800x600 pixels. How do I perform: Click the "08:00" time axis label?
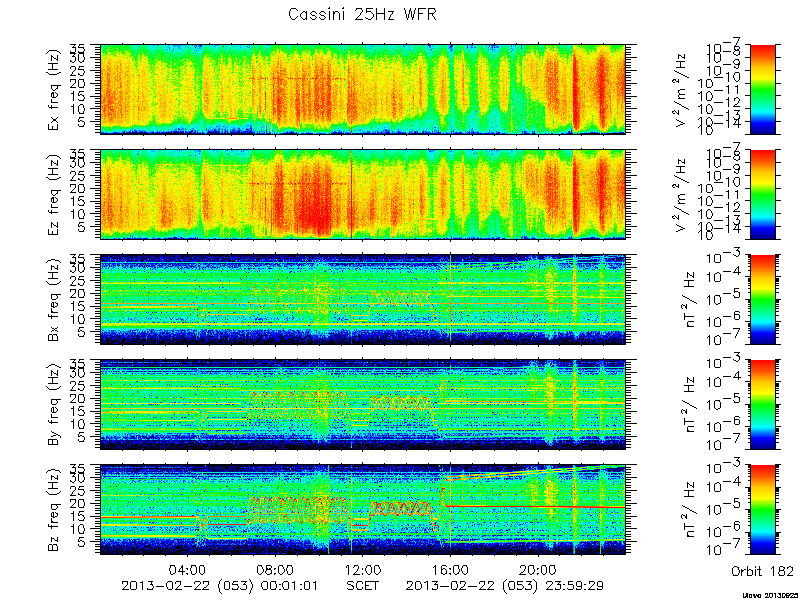pyautogui.click(x=276, y=568)
